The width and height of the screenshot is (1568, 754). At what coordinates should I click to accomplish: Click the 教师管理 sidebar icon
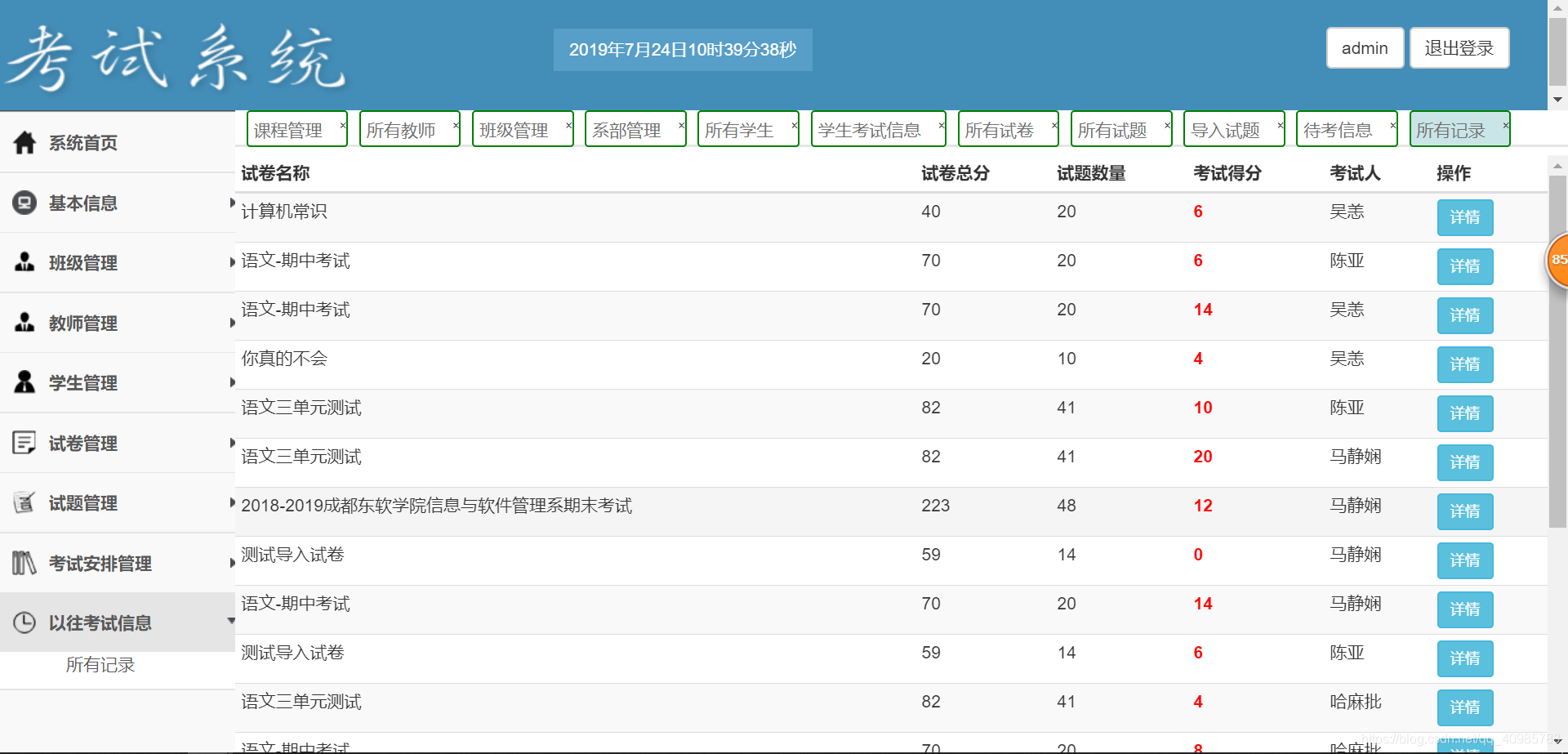[x=24, y=323]
